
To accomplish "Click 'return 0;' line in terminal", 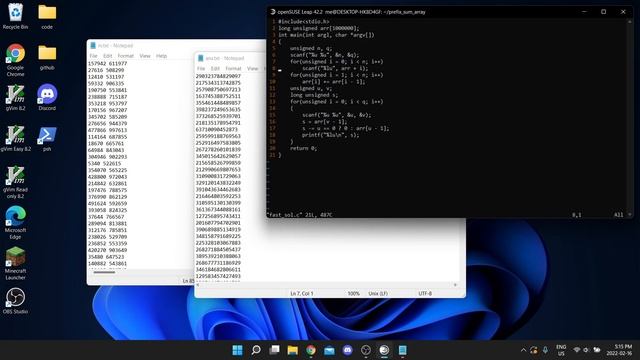I will pyautogui.click(x=303, y=149).
